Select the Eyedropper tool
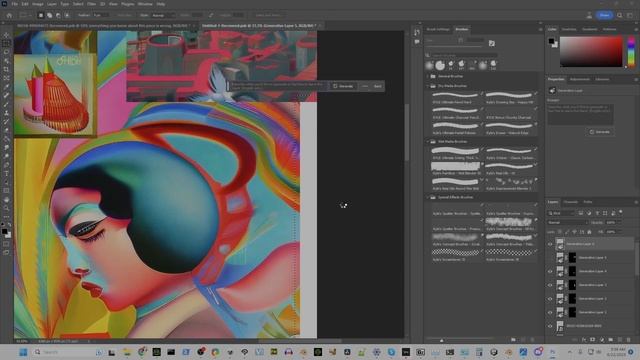Screen dimensions: 640x360 [6, 87]
